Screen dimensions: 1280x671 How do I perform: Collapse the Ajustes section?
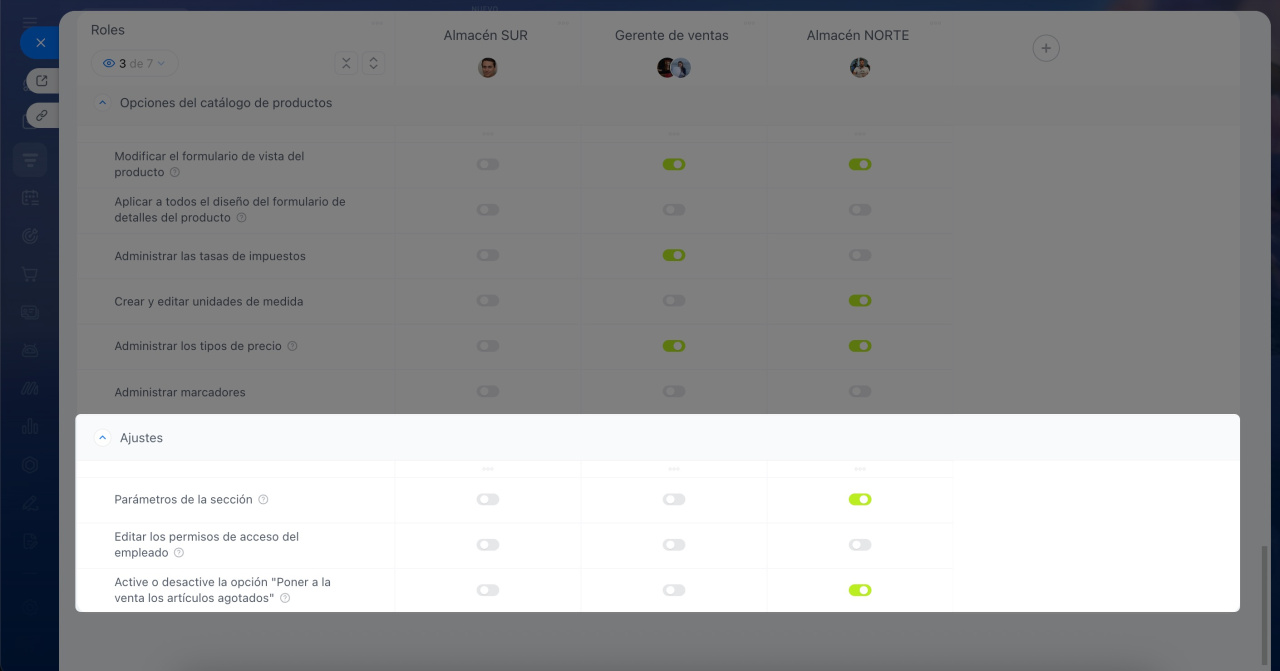click(102, 438)
